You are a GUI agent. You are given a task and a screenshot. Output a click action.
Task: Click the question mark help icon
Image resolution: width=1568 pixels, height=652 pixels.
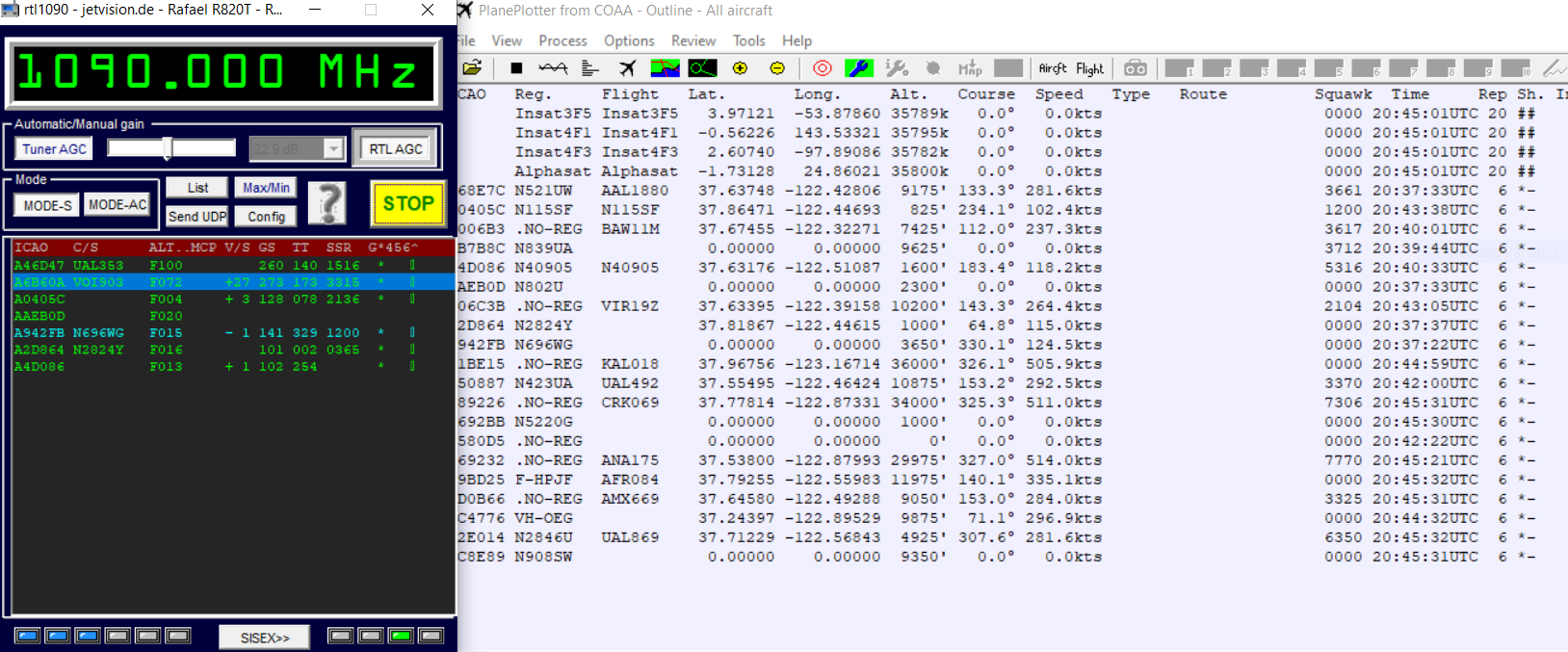click(327, 203)
